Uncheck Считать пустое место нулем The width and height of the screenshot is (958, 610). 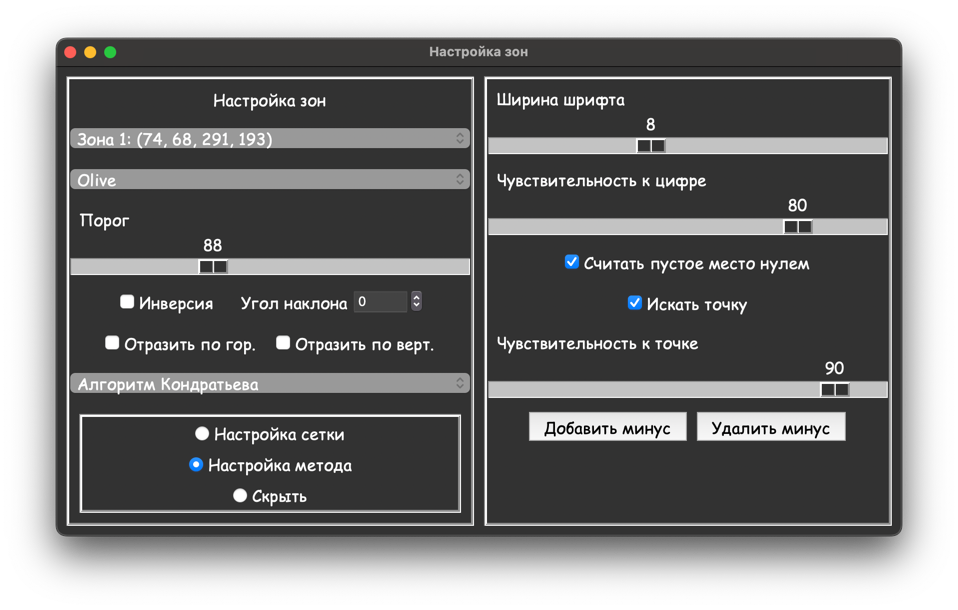572,262
